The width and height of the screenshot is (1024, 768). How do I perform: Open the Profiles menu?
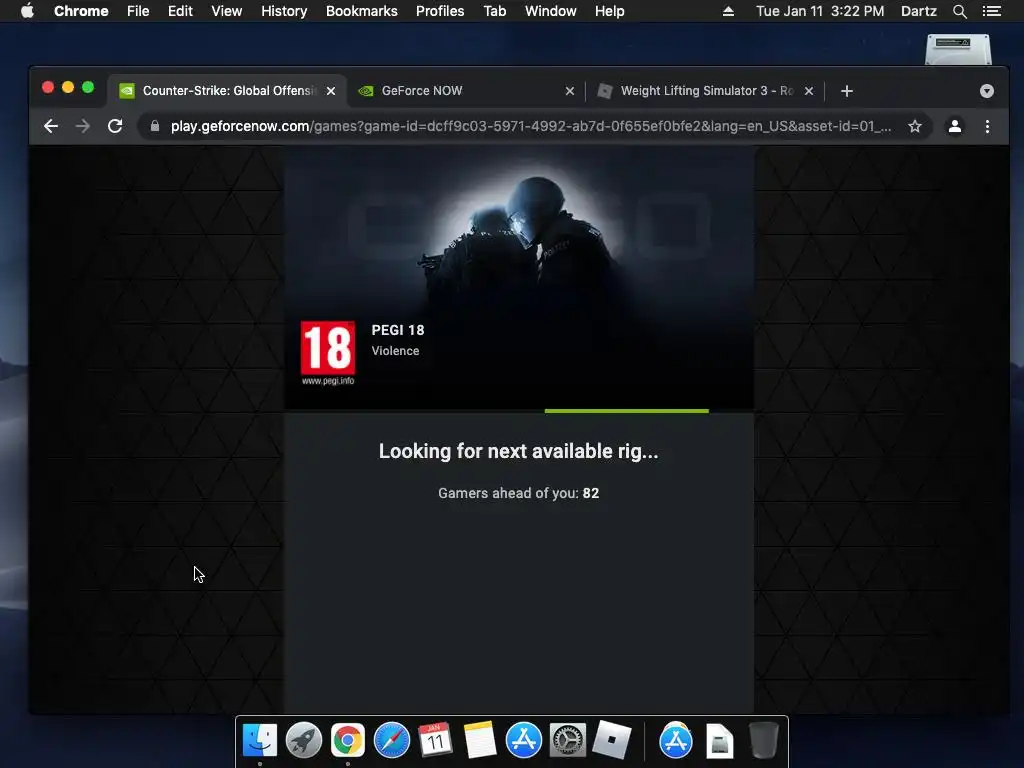coord(440,11)
